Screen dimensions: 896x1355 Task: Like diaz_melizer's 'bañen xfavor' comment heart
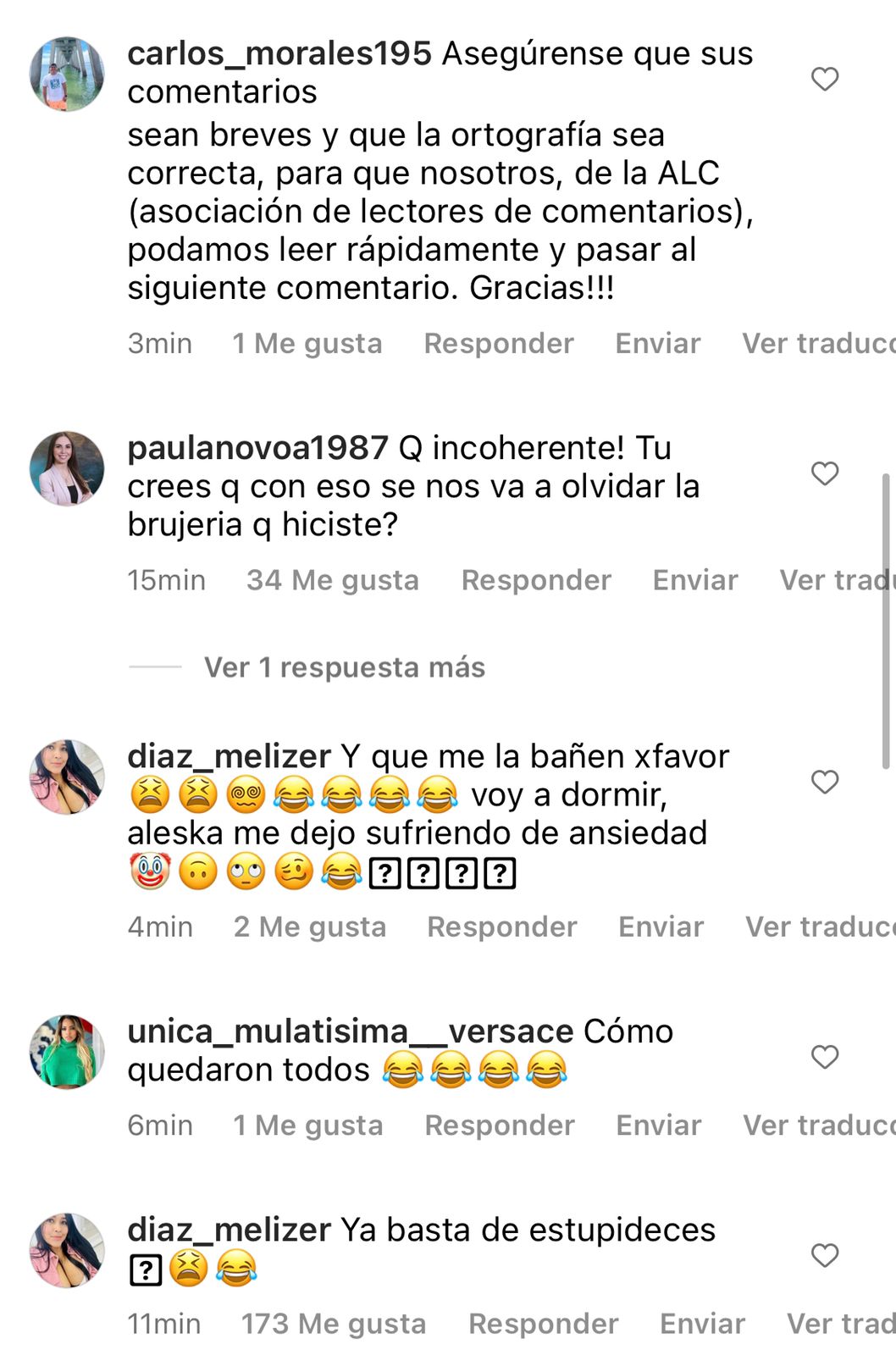[824, 781]
